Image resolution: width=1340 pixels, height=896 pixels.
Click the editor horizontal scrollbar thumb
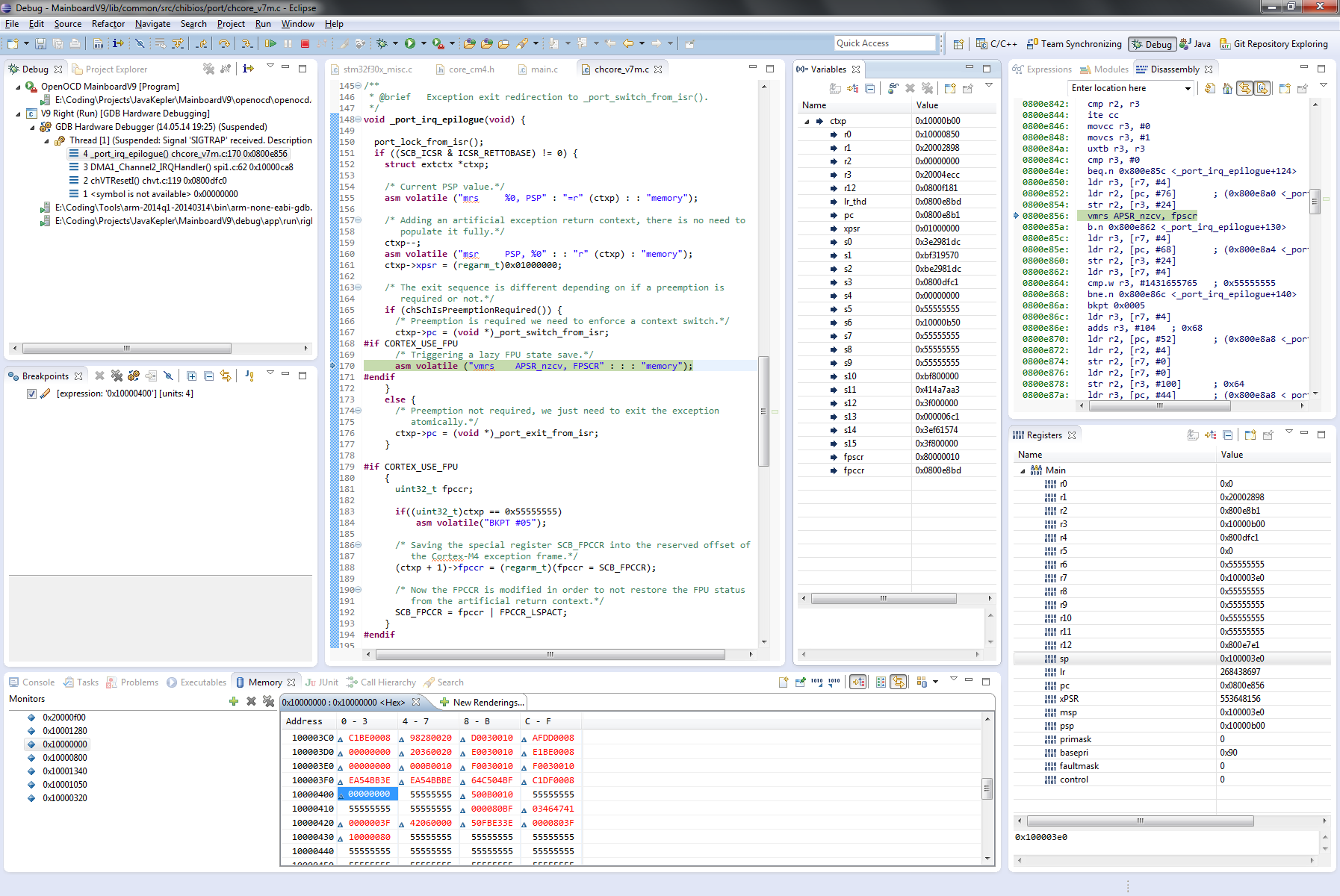(x=550, y=655)
